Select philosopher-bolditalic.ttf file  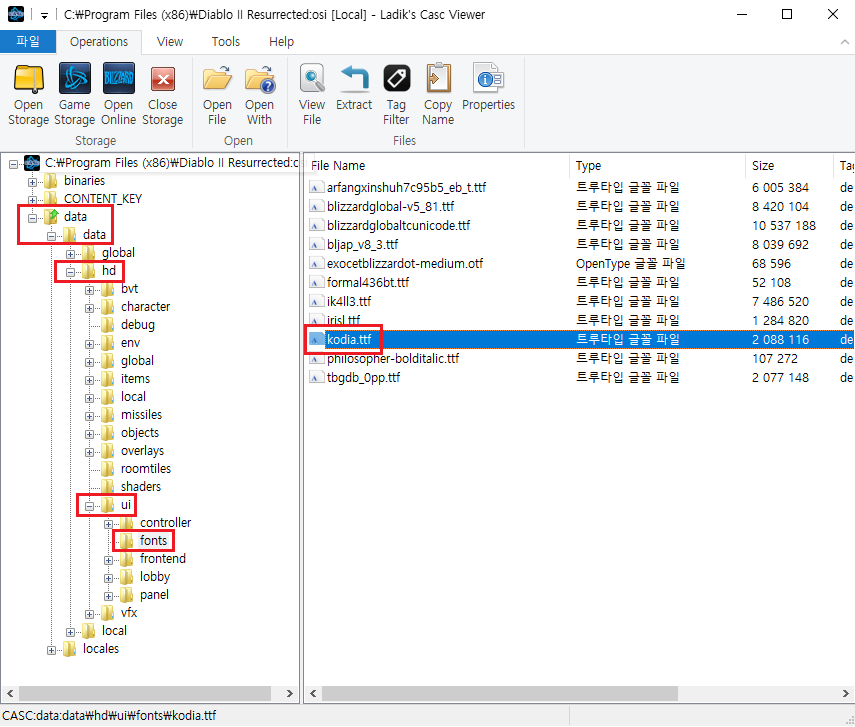[393, 359]
